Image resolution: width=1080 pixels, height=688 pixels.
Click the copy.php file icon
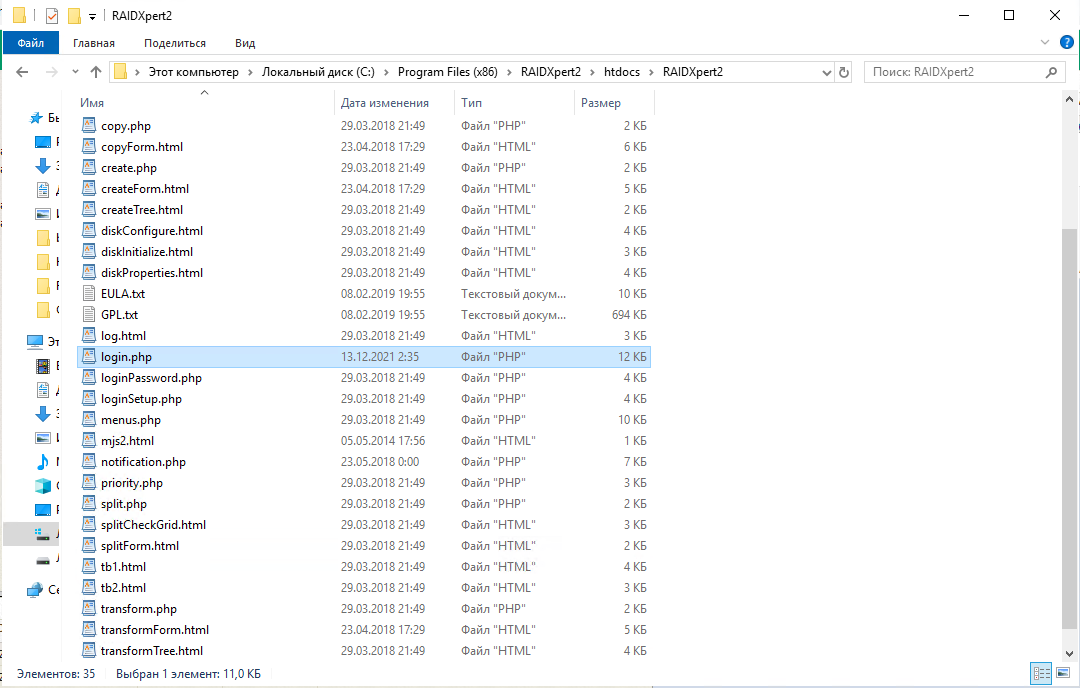coord(89,125)
